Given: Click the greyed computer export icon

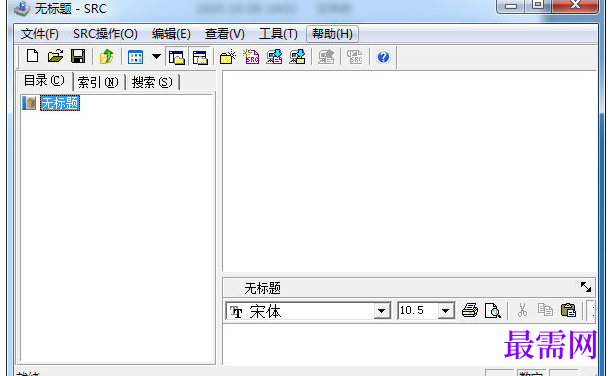Looking at the screenshot, I should coord(326,57).
